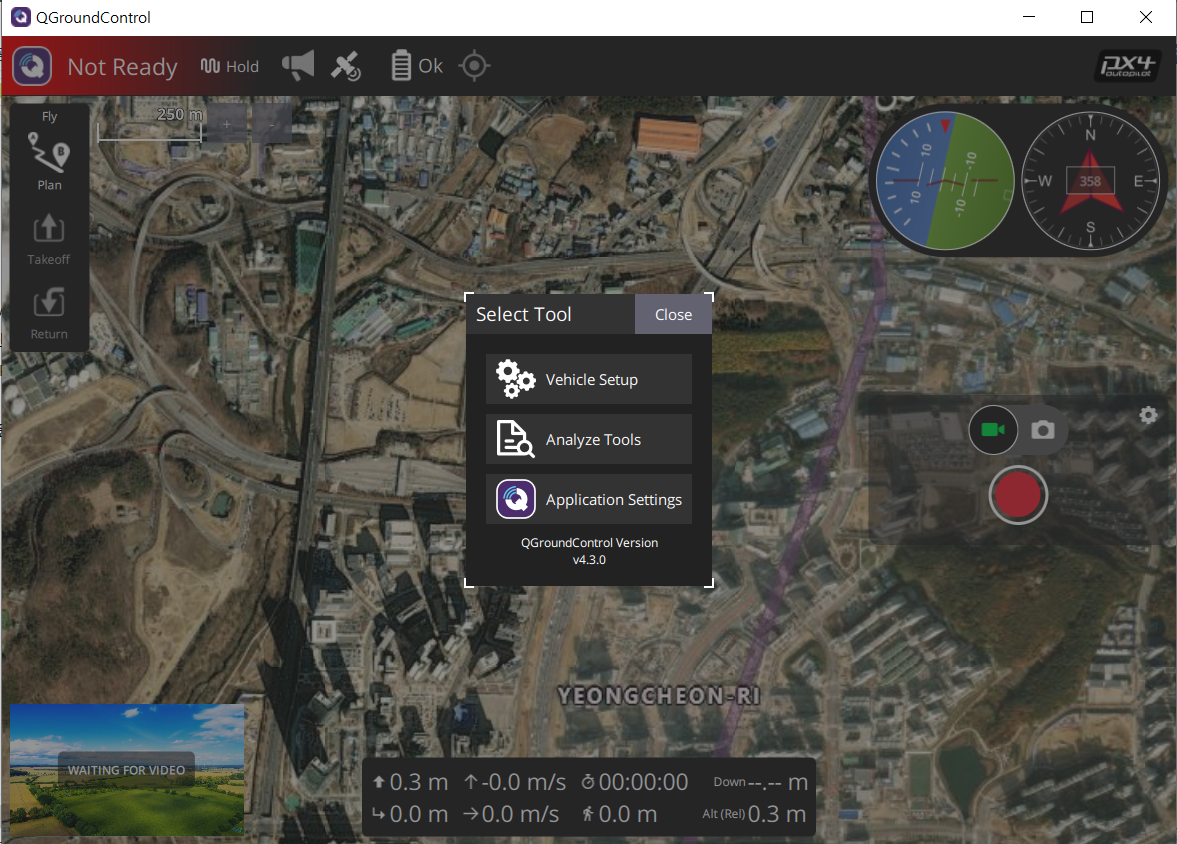Open Application Settings
The width and height of the screenshot is (1177, 844).
[x=589, y=499]
